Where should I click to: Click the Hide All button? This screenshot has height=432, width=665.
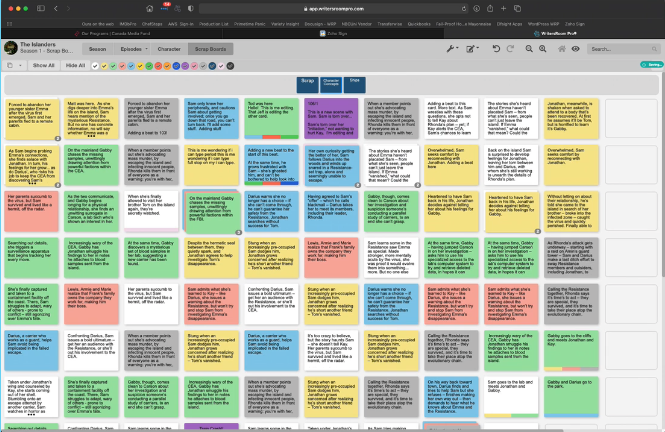click(75, 65)
